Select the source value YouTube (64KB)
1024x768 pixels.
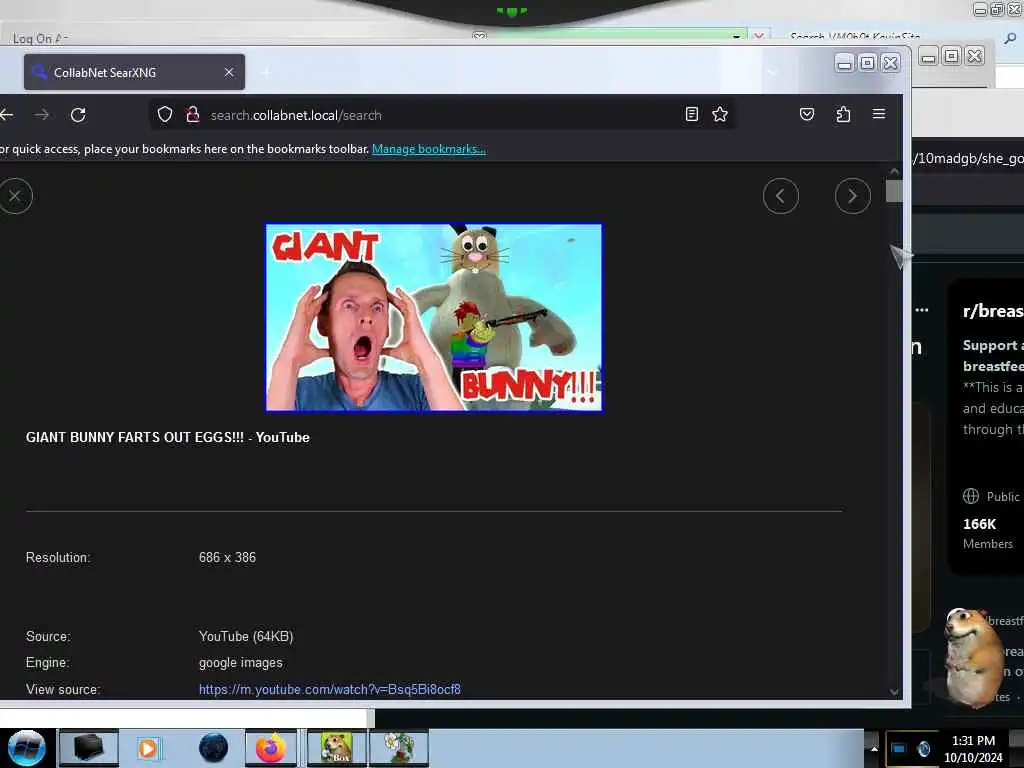[246, 636]
